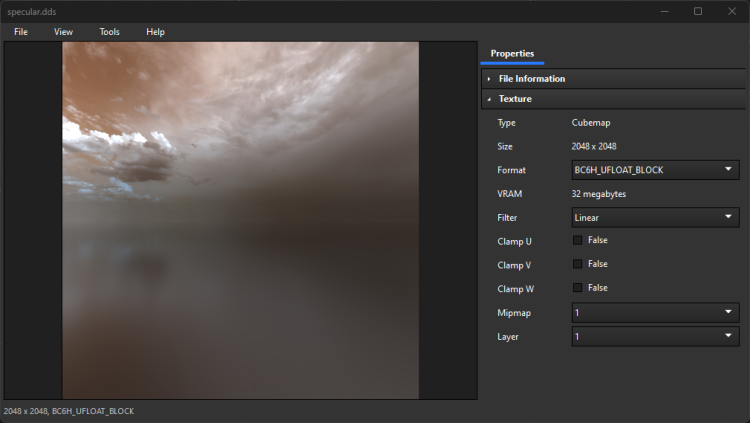This screenshot has height=423, width=750.
Task: Open the Filter dropdown set to Linear
Action: pos(655,217)
